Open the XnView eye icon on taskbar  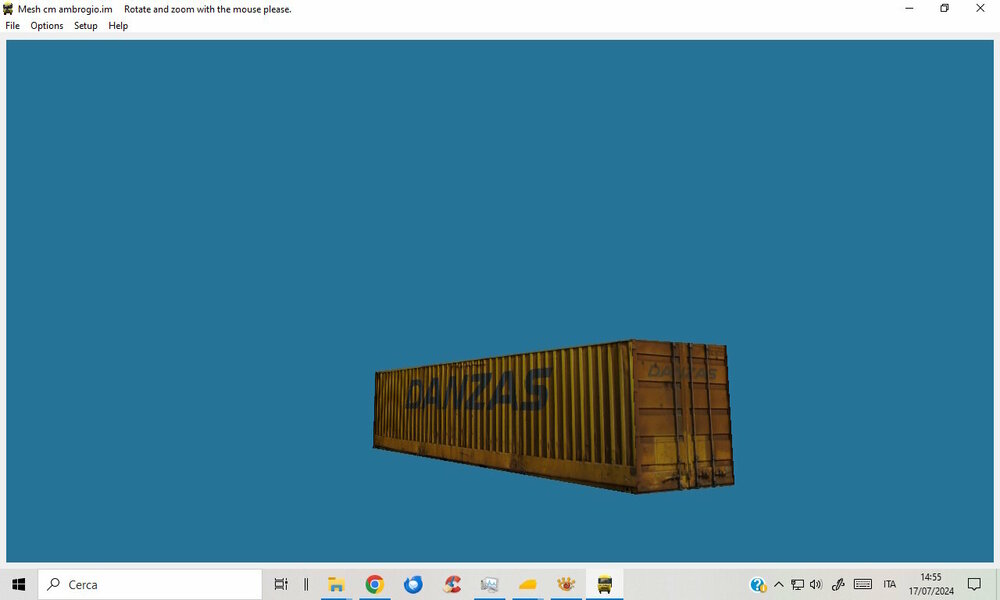click(566, 584)
